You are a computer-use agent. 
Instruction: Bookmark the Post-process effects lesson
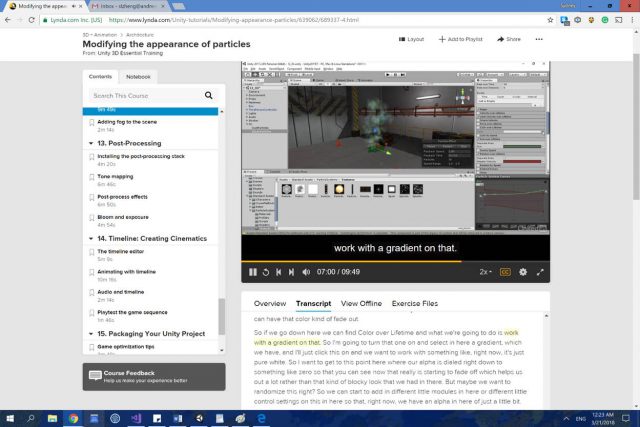click(x=91, y=197)
